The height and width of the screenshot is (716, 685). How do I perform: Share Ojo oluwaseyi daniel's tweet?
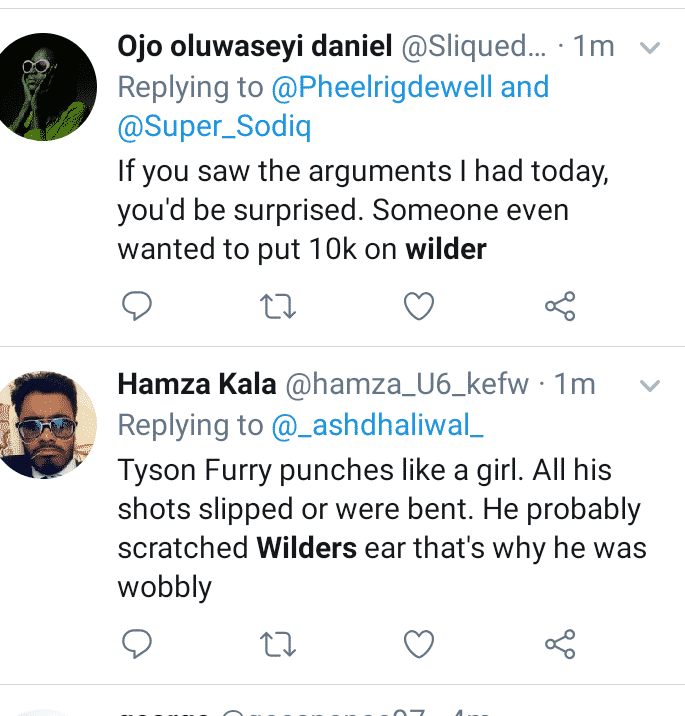(560, 306)
